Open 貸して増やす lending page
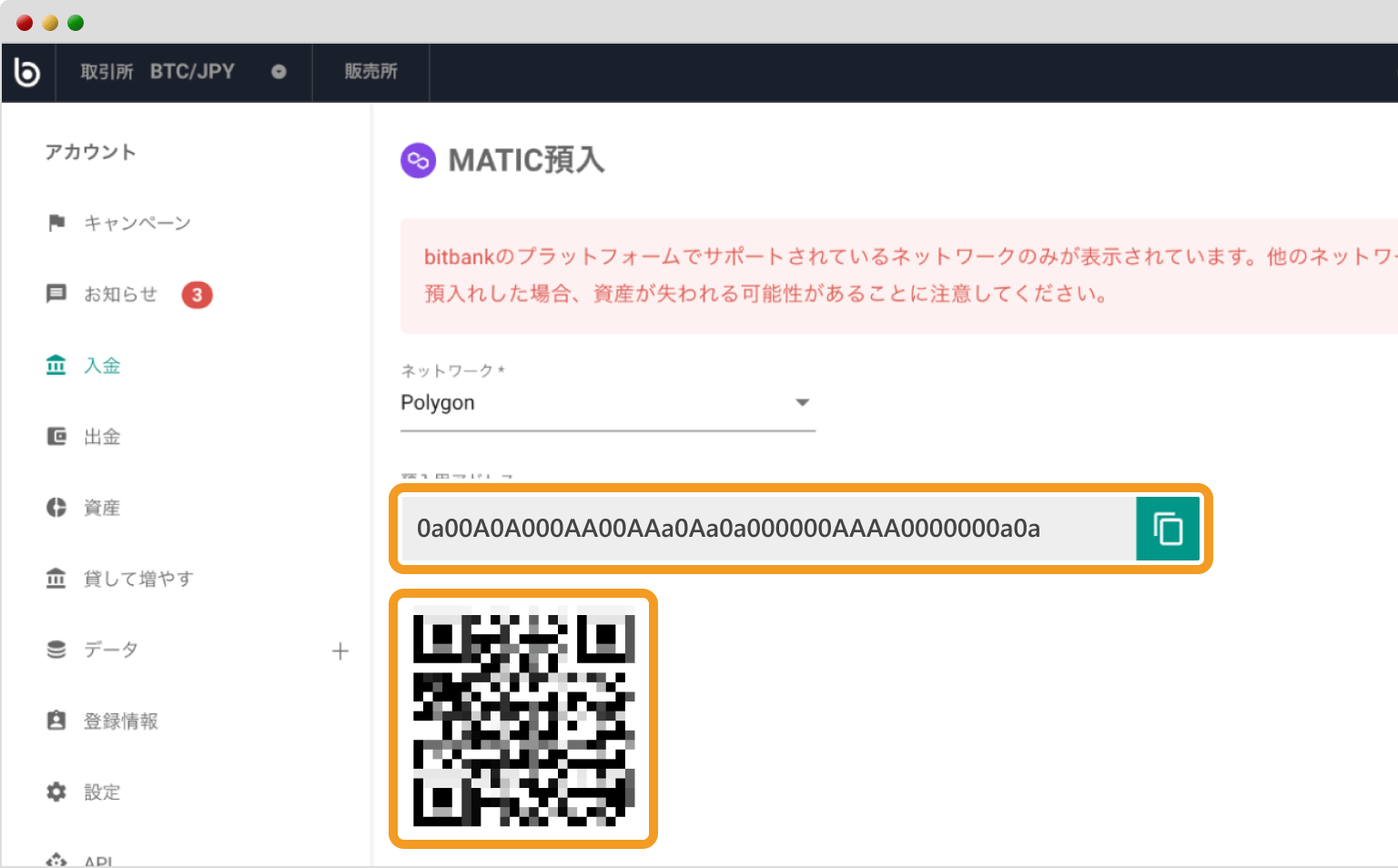This screenshot has width=1398, height=868. [x=138, y=579]
